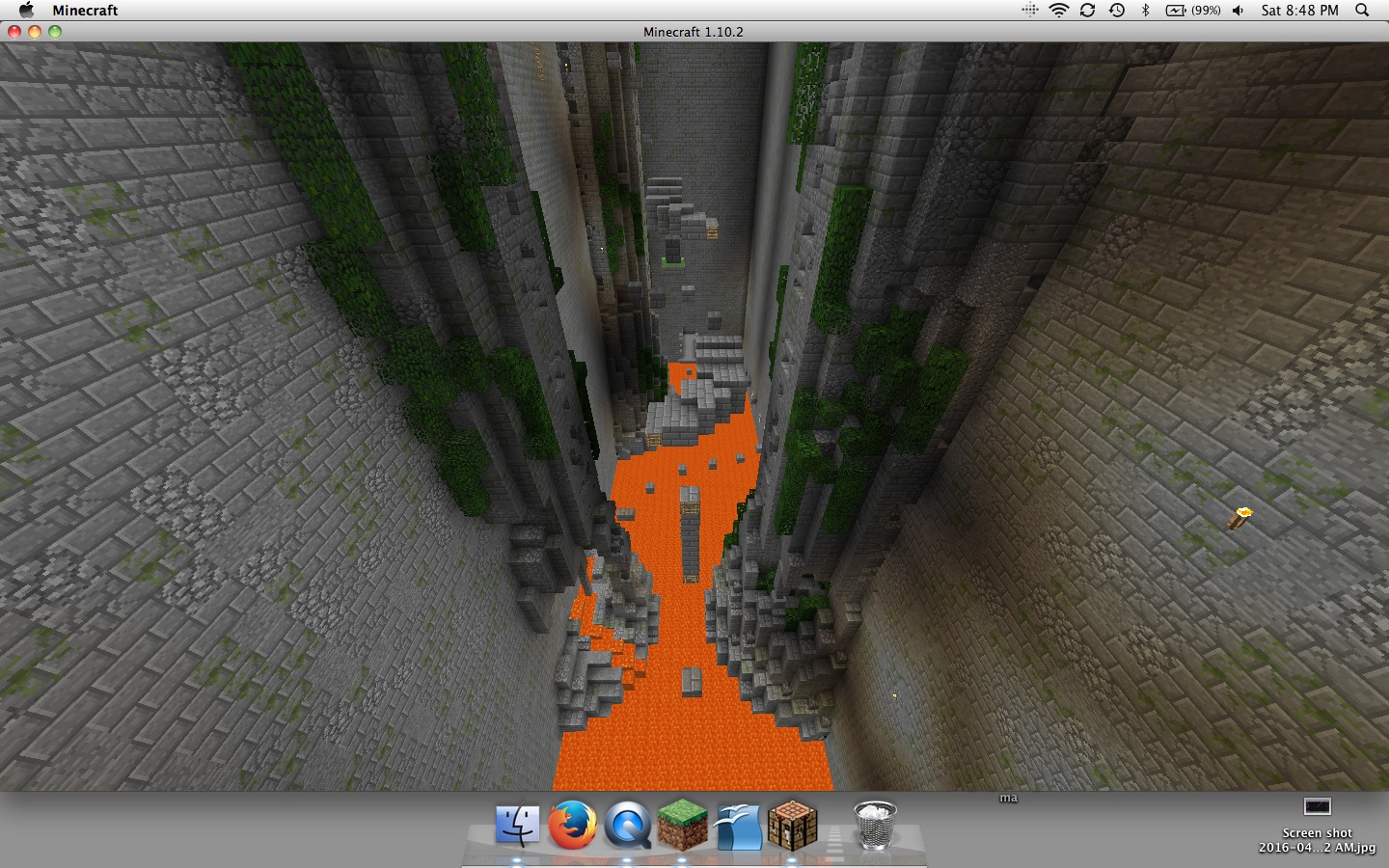Open the Apple menu
1389x868 pixels.
pyautogui.click(x=26, y=10)
